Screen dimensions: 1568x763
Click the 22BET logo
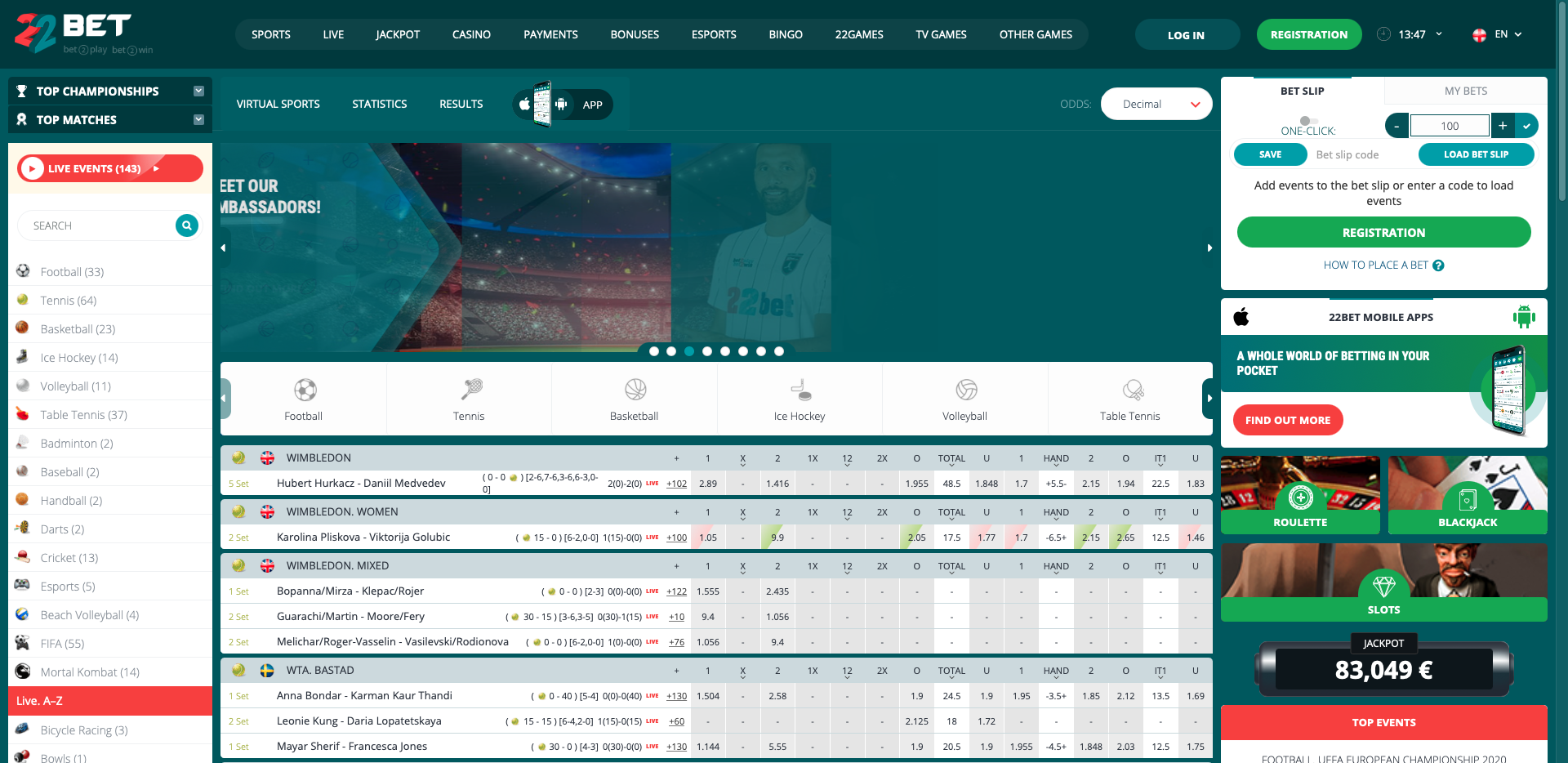(x=83, y=33)
